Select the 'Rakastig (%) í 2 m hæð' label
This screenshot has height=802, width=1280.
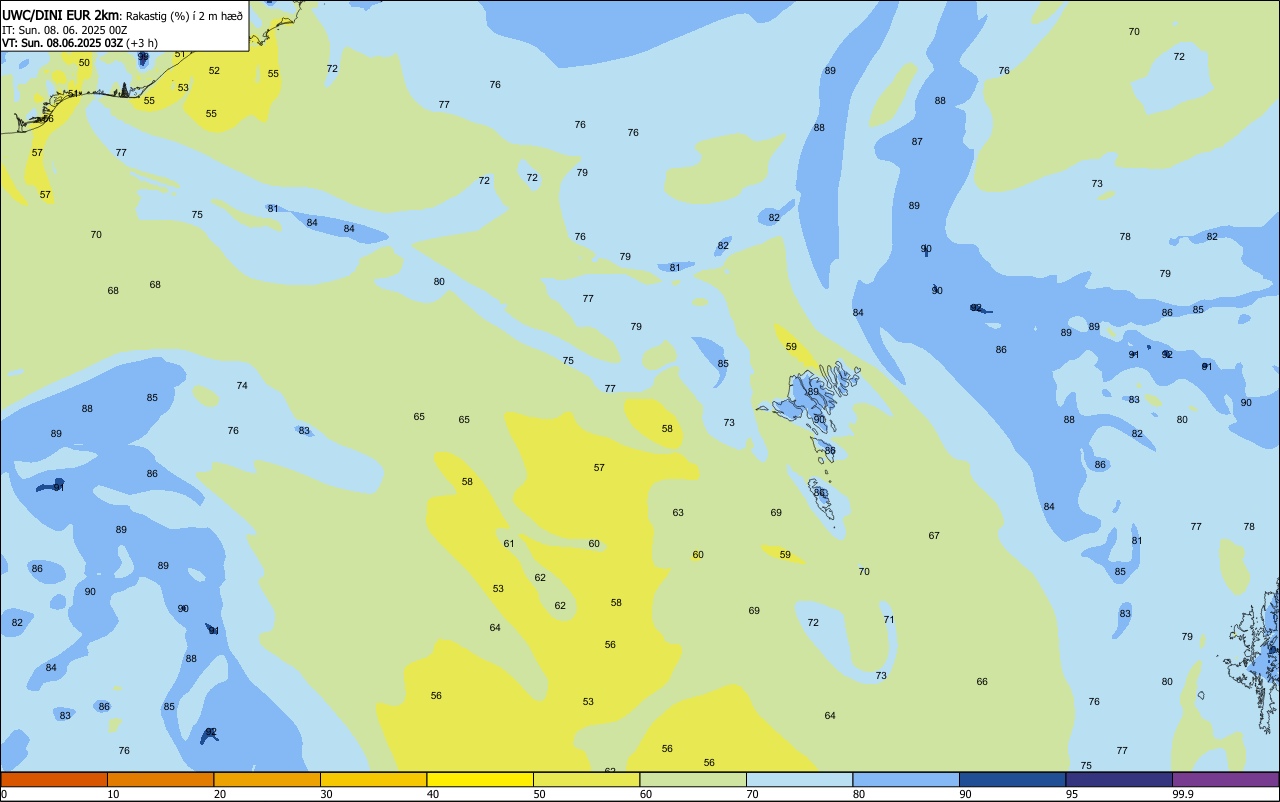point(184,16)
